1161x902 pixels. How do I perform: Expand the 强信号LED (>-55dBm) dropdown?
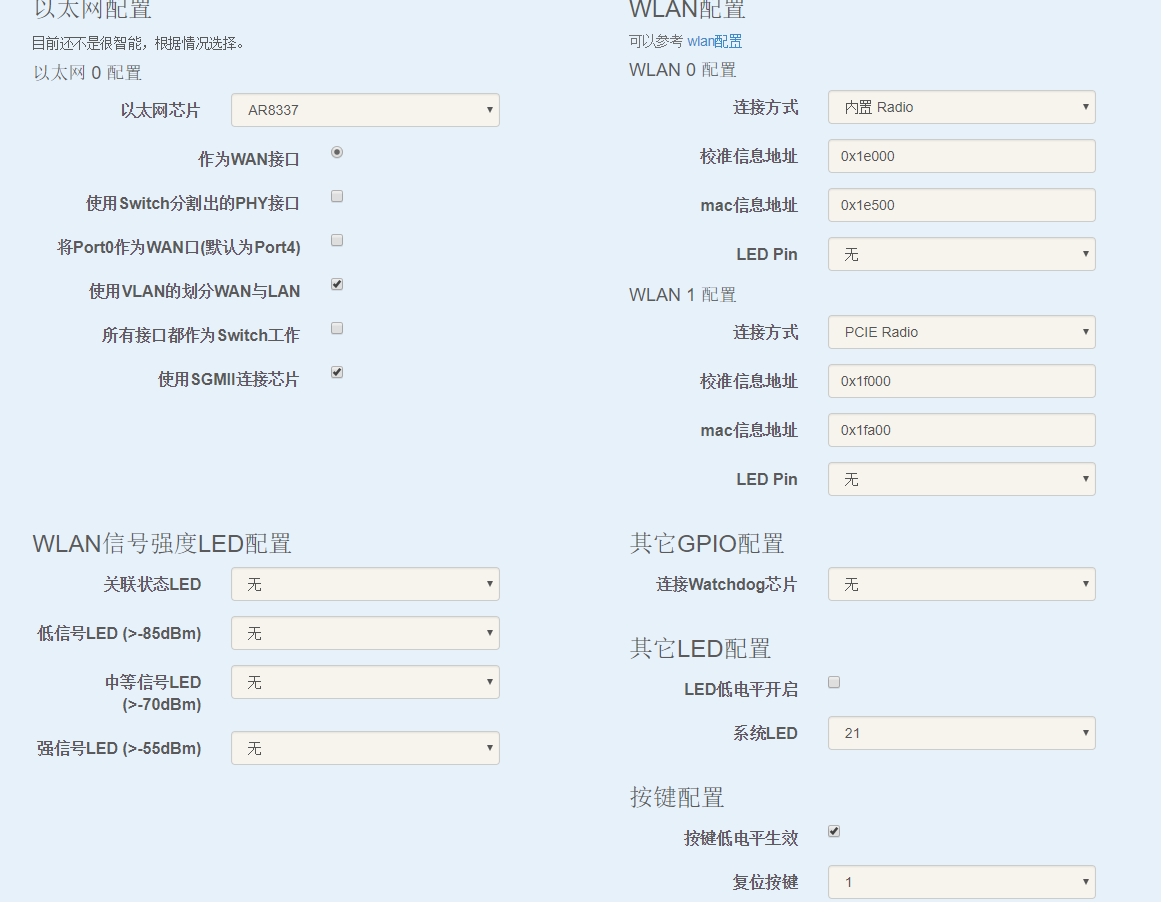(365, 748)
